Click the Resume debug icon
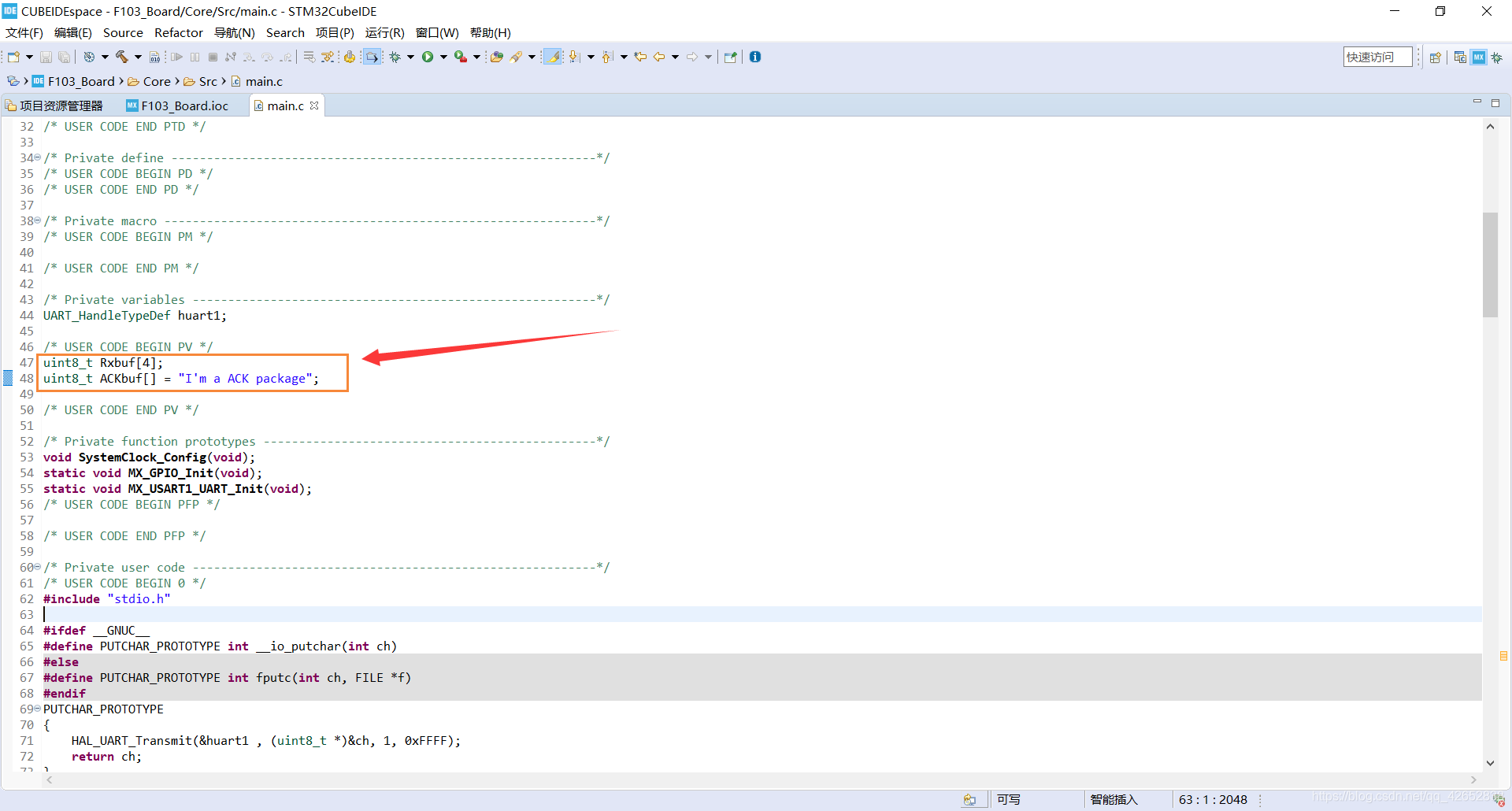The image size is (1512, 811). tap(176, 57)
